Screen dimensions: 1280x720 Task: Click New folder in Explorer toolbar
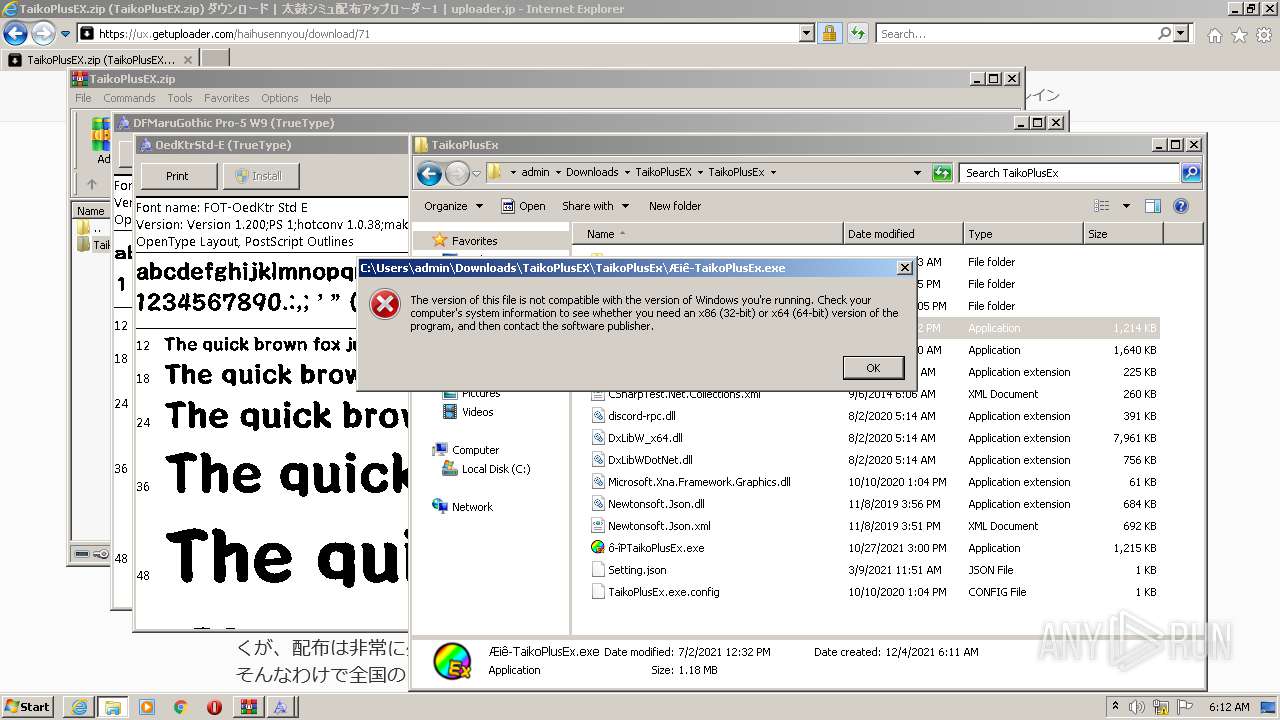[x=675, y=206]
